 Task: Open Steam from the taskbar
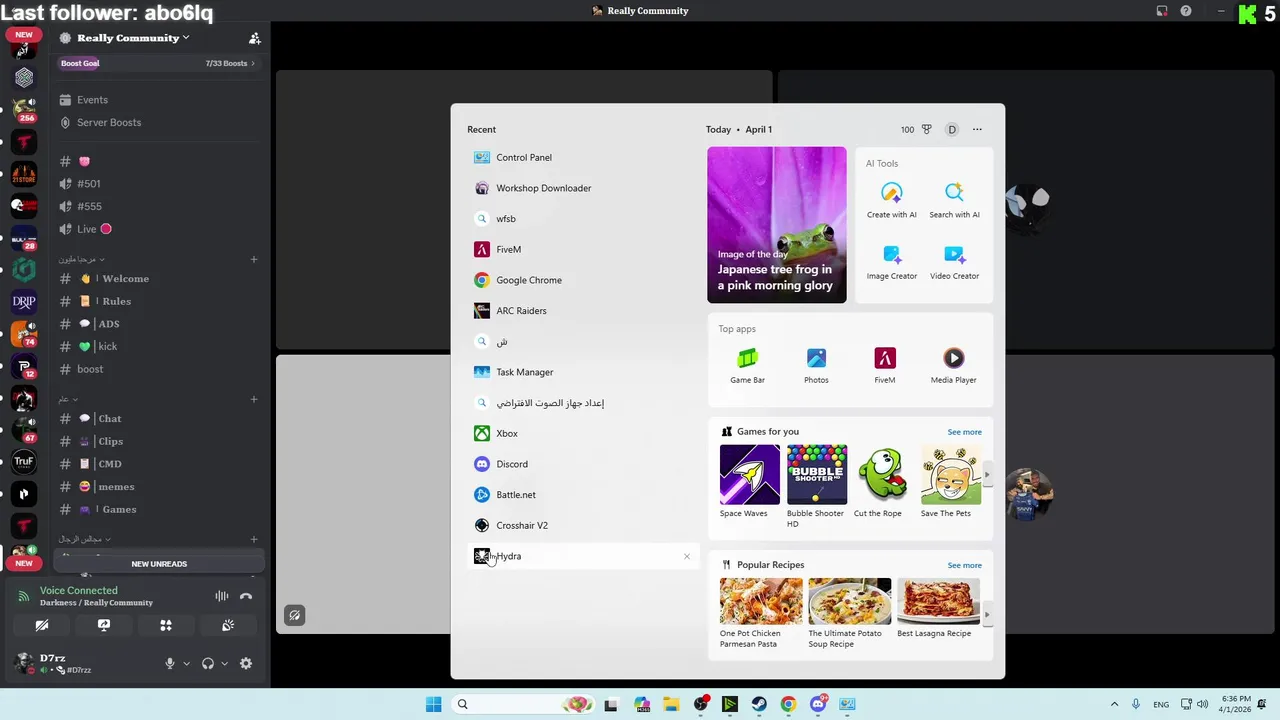(x=759, y=704)
